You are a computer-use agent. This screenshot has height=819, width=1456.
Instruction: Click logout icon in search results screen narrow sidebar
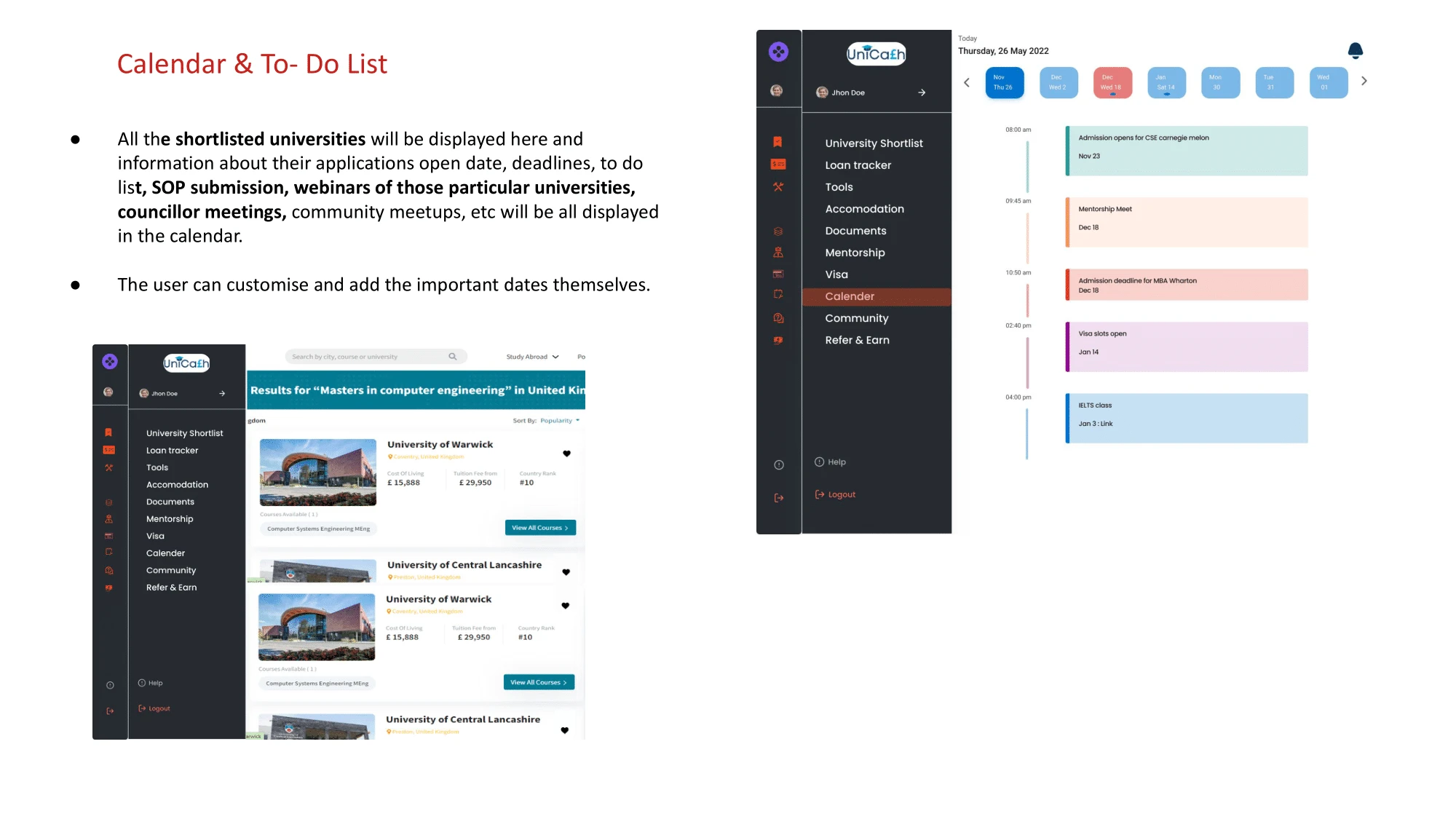pyautogui.click(x=110, y=711)
